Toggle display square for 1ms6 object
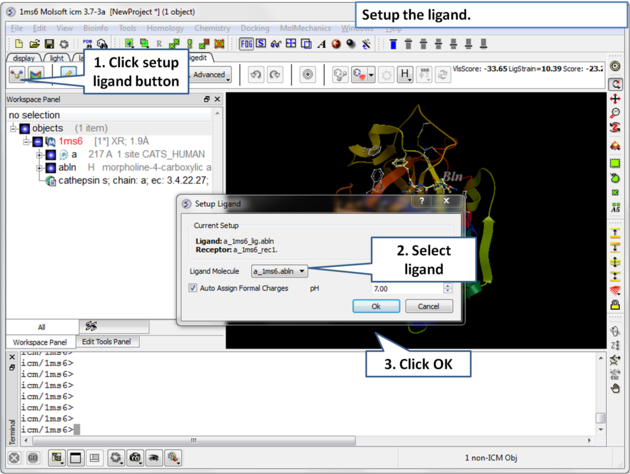630x474 pixels. [38, 142]
